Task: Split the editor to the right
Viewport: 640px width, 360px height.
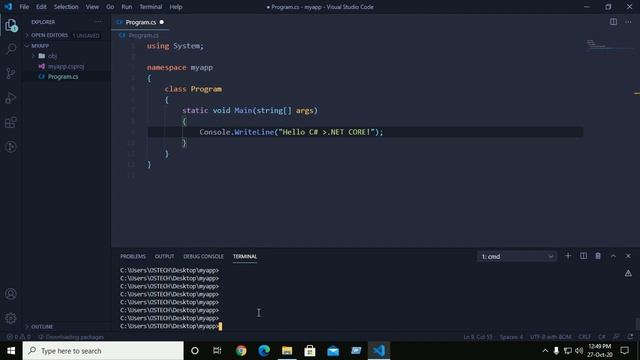Action: 613,22
